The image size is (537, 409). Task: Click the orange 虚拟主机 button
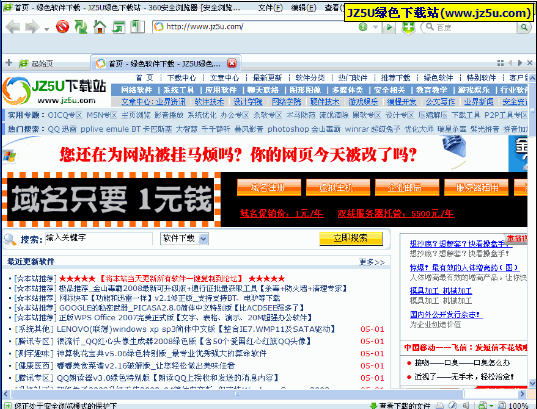click(338, 187)
